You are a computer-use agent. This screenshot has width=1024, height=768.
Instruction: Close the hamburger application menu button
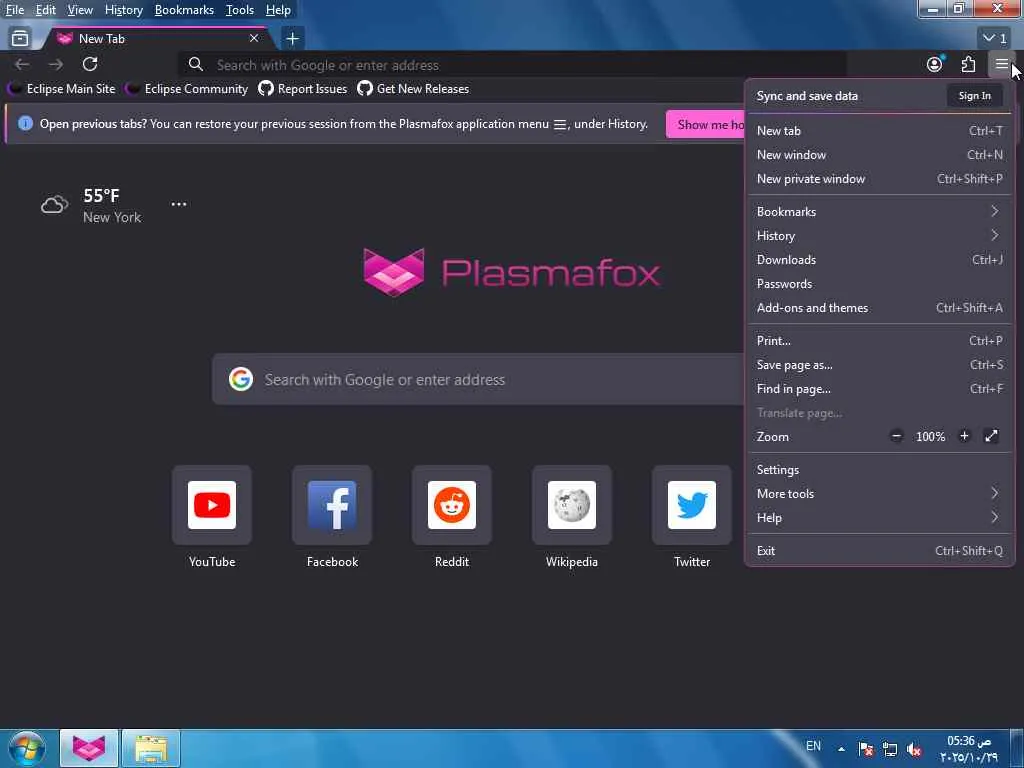[1002, 64]
